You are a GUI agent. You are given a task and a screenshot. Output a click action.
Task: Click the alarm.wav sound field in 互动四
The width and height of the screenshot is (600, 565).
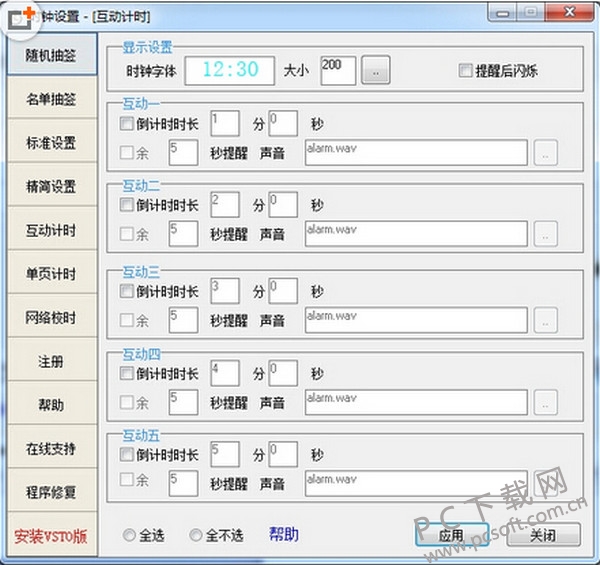(x=416, y=402)
